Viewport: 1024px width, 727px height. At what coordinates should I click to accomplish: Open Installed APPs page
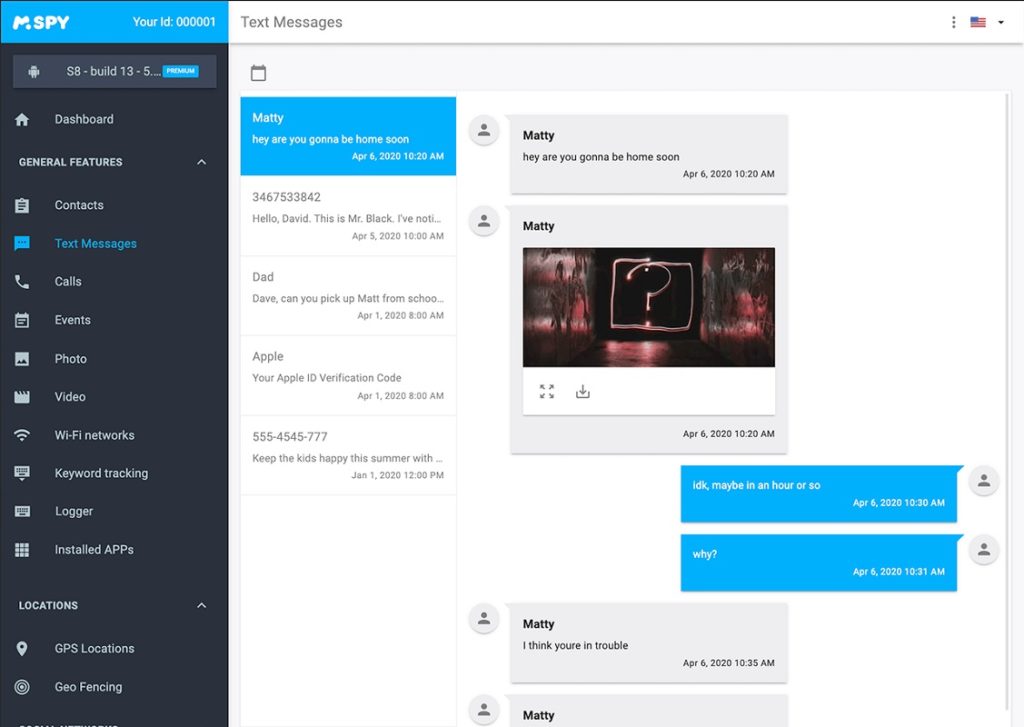(x=94, y=550)
